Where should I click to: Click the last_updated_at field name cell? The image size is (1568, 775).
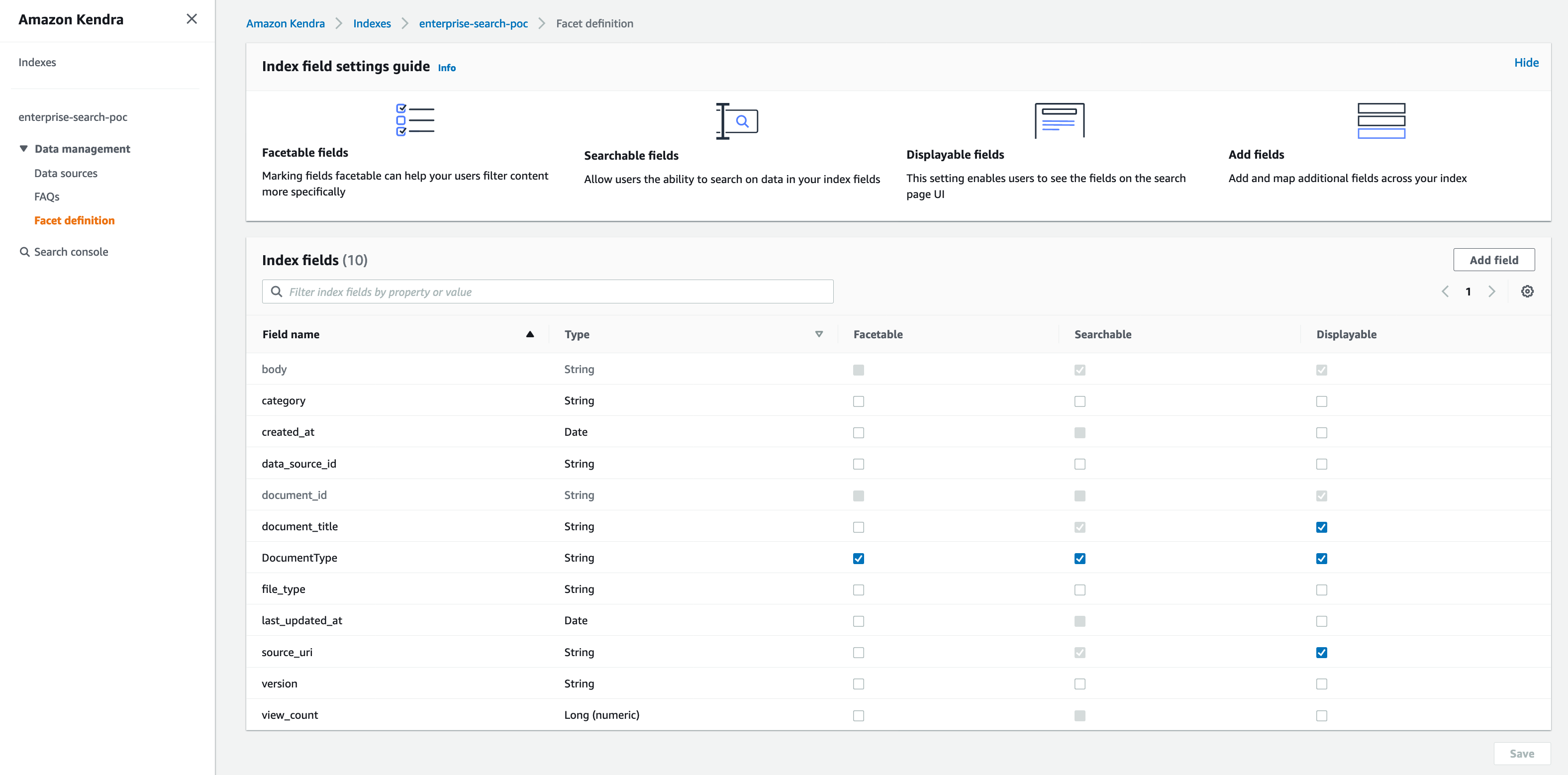click(302, 620)
